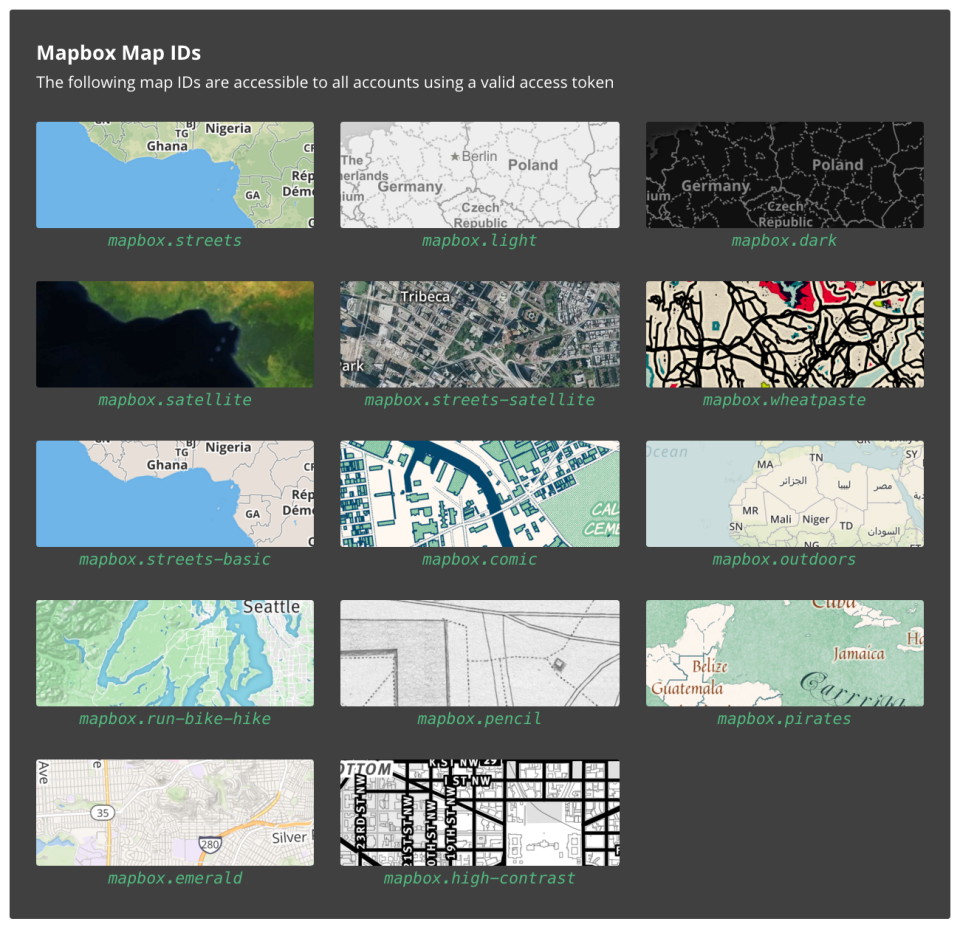Image resolution: width=960 pixels, height=930 pixels.
Task: Select the mapbox.high-contrast preview
Action: coord(480,812)
